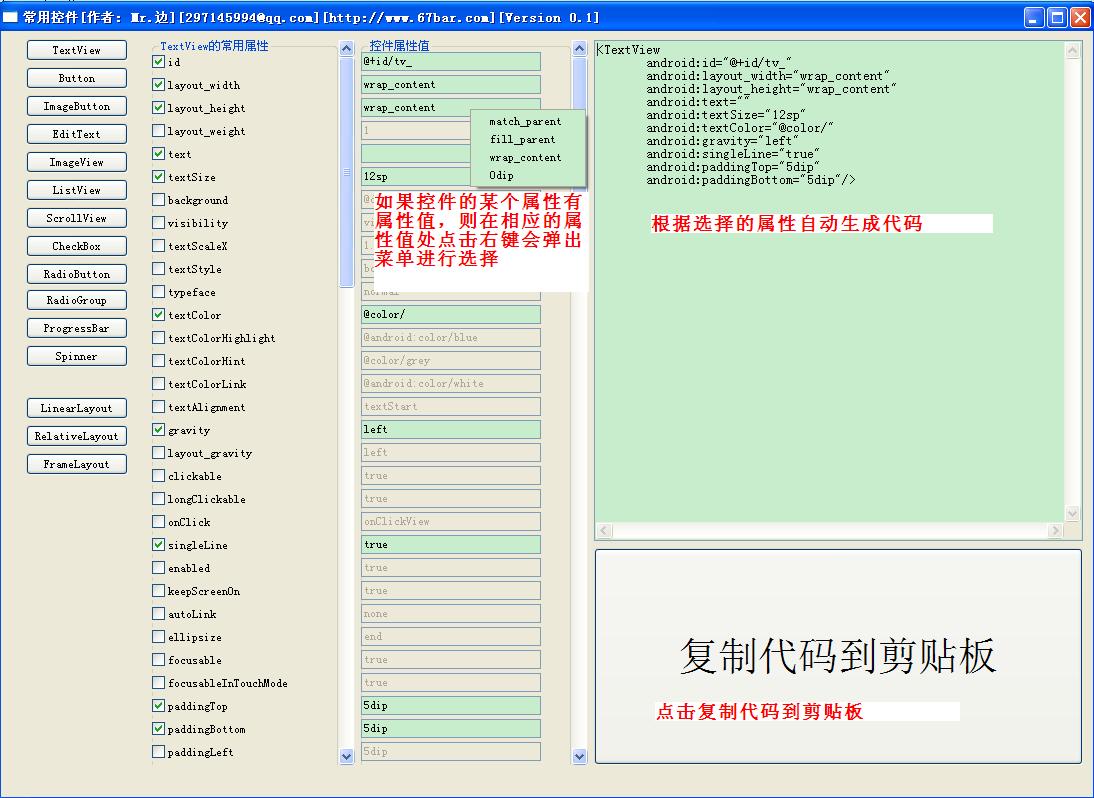Check the paddingLeft checkbox
This screenshot has width=1094, height=798.
point(158,752)
